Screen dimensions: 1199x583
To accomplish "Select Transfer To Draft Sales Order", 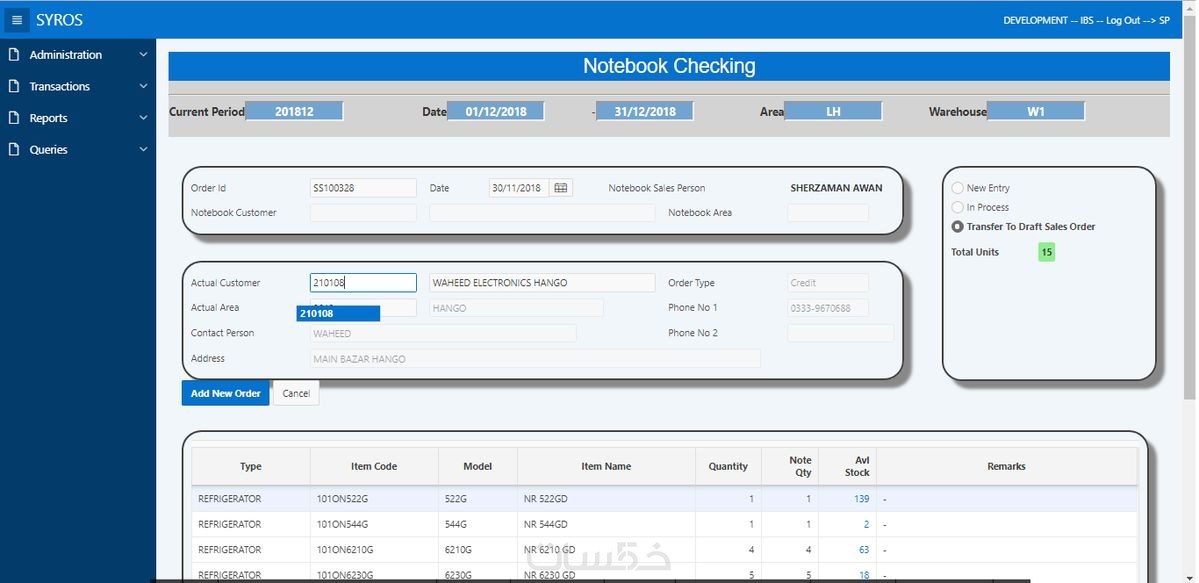I will (957, 226).
